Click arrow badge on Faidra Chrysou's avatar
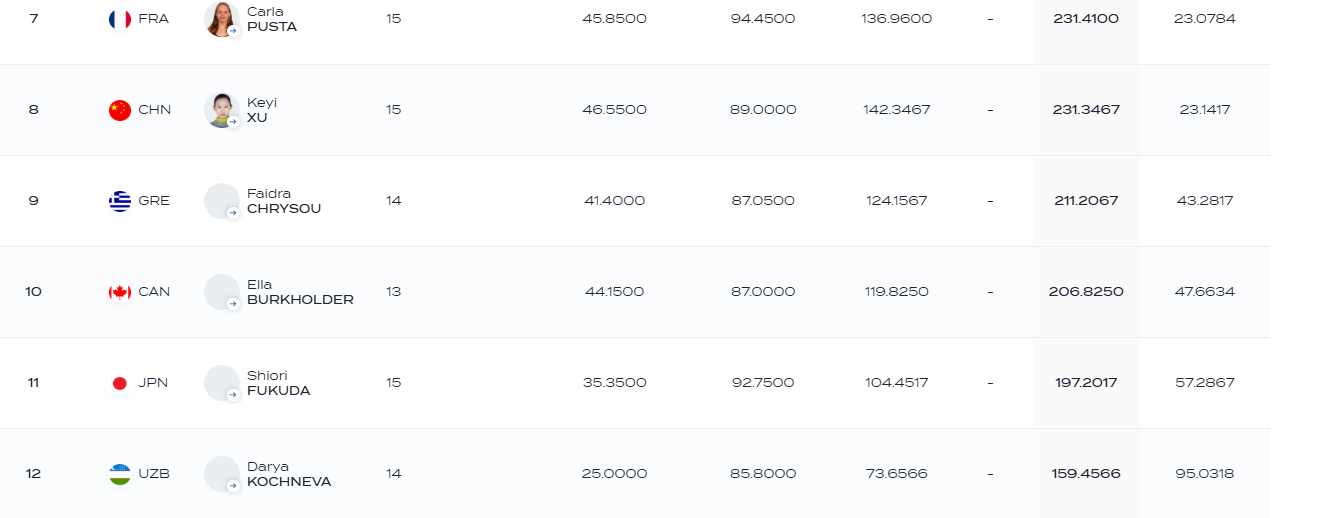This screenshot has width=1332, height=518. [233, 212]
